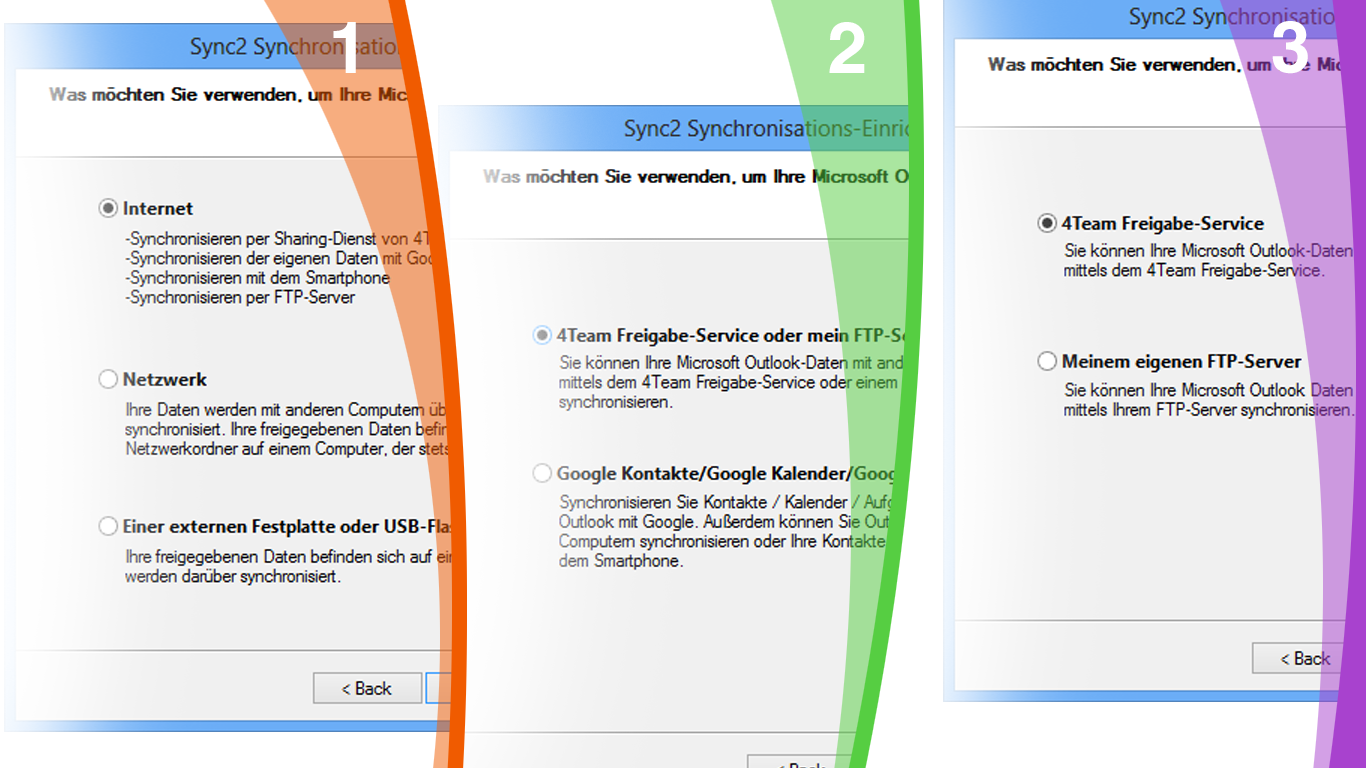Viewport: 1366px width, 768px height.
Task: Click Back in the first wizard dialog
Action: pos(367,688)
